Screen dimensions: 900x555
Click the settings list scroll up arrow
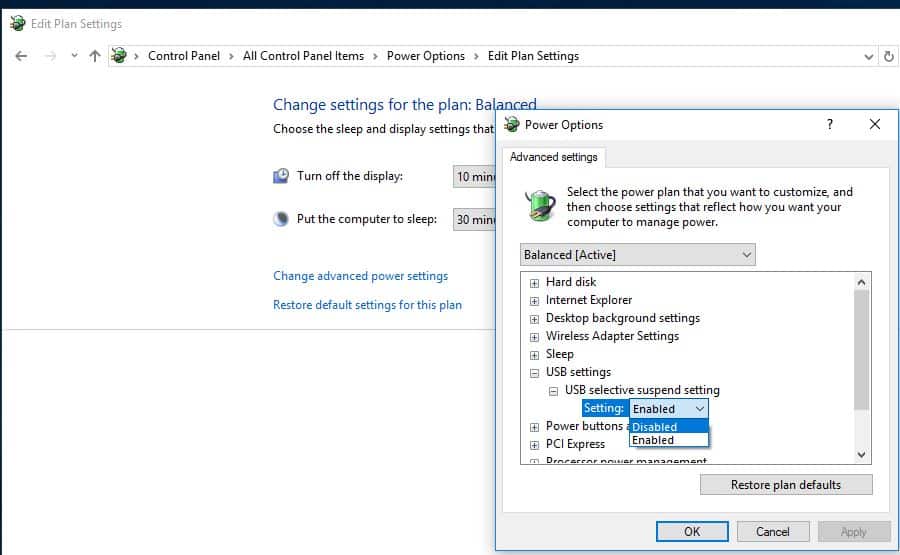click(x=861, y=282)
